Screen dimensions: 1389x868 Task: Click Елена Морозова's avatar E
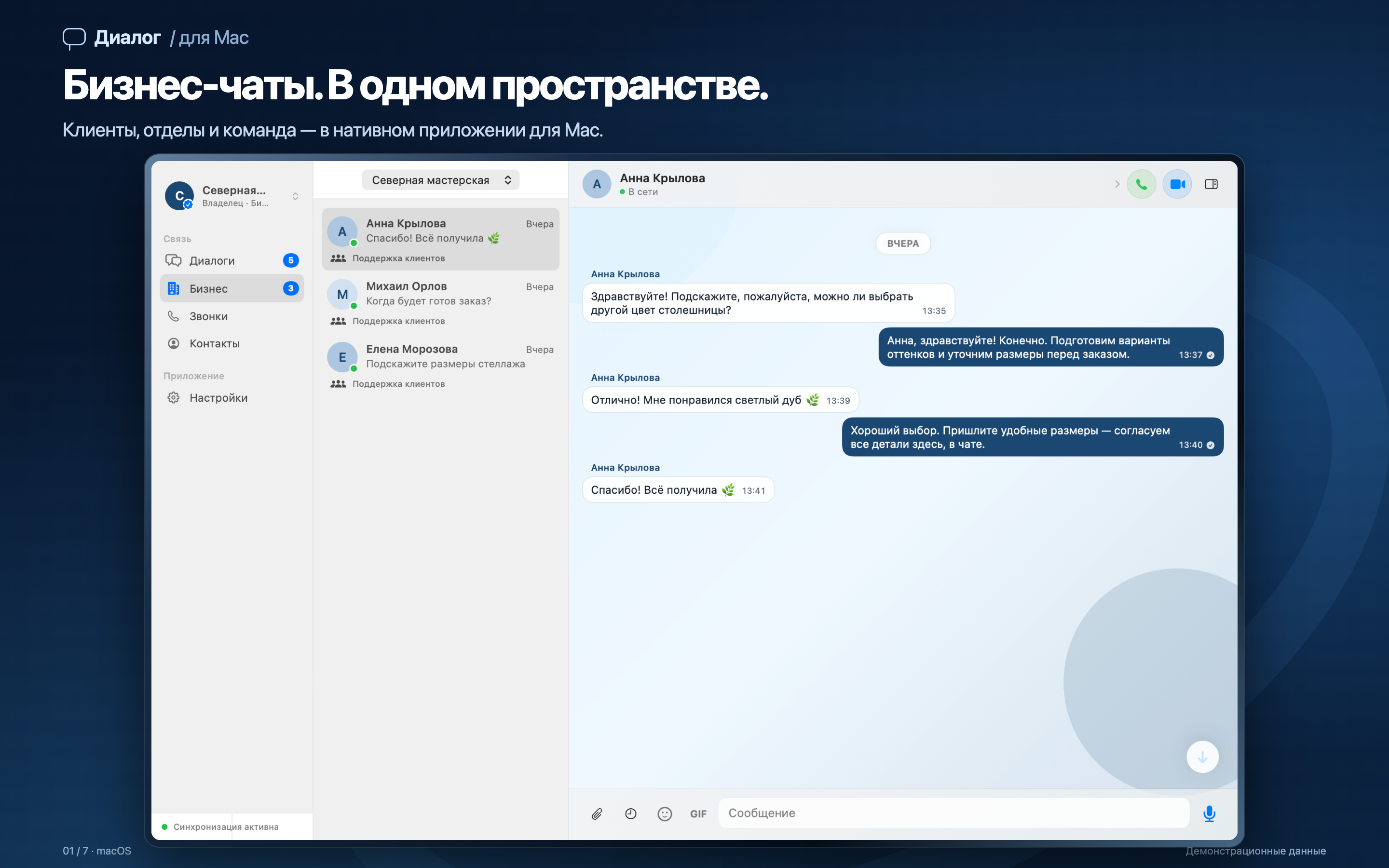click(342, 357)
